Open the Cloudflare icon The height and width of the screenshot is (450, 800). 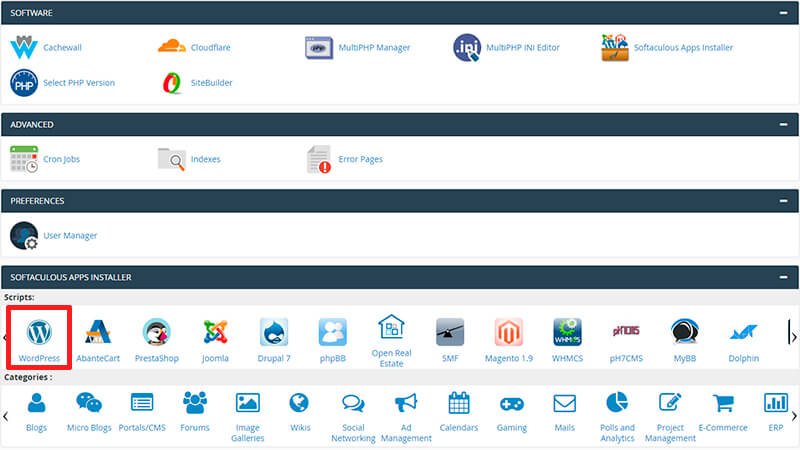(171, 46)
